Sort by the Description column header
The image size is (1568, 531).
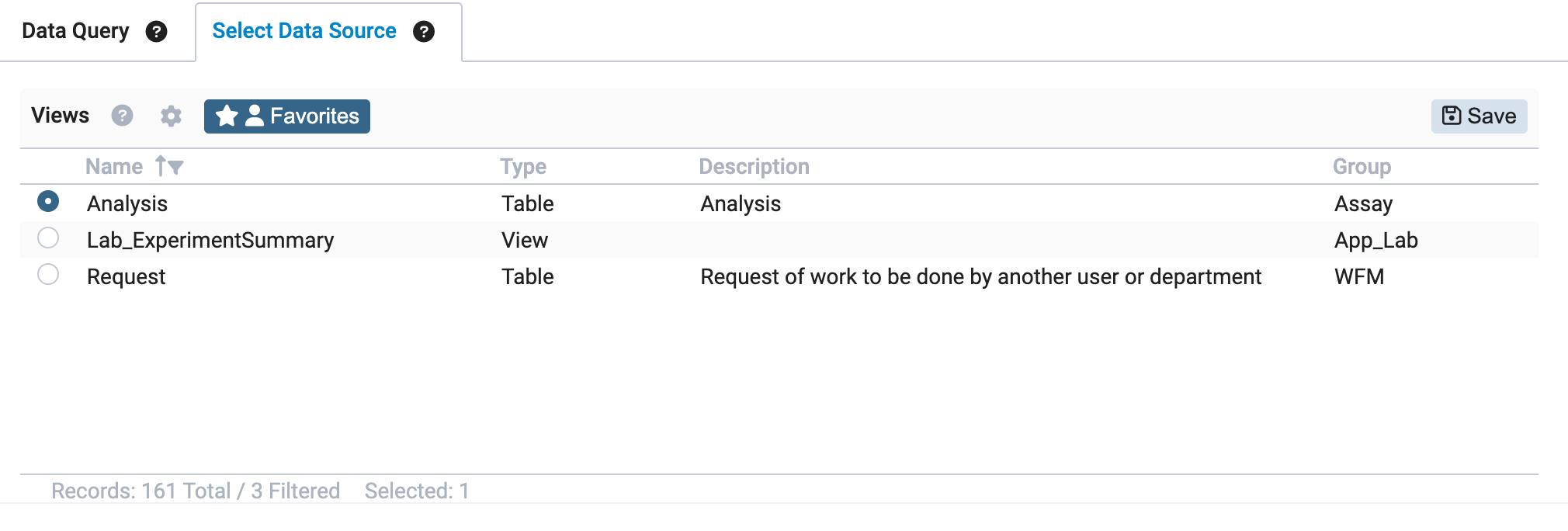pos(753,166)
